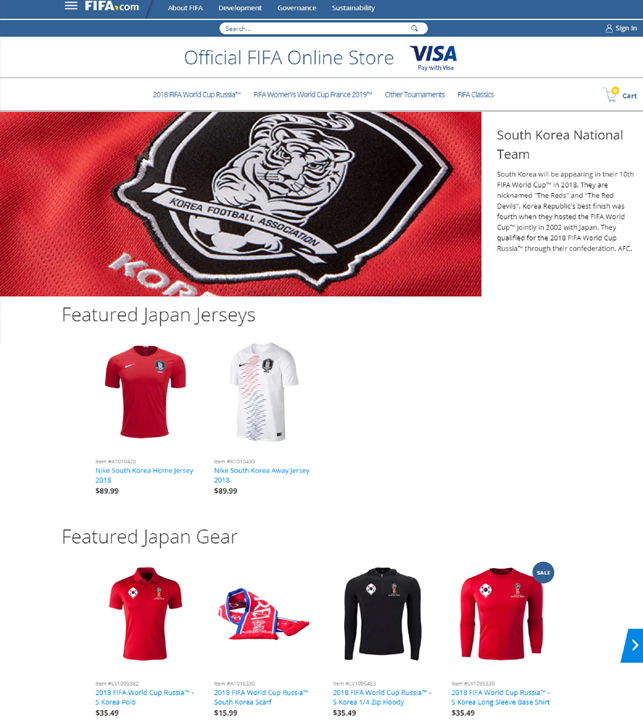Click the Visa logo
Viewport: 643px width, 720px height.
coord(434,57)
